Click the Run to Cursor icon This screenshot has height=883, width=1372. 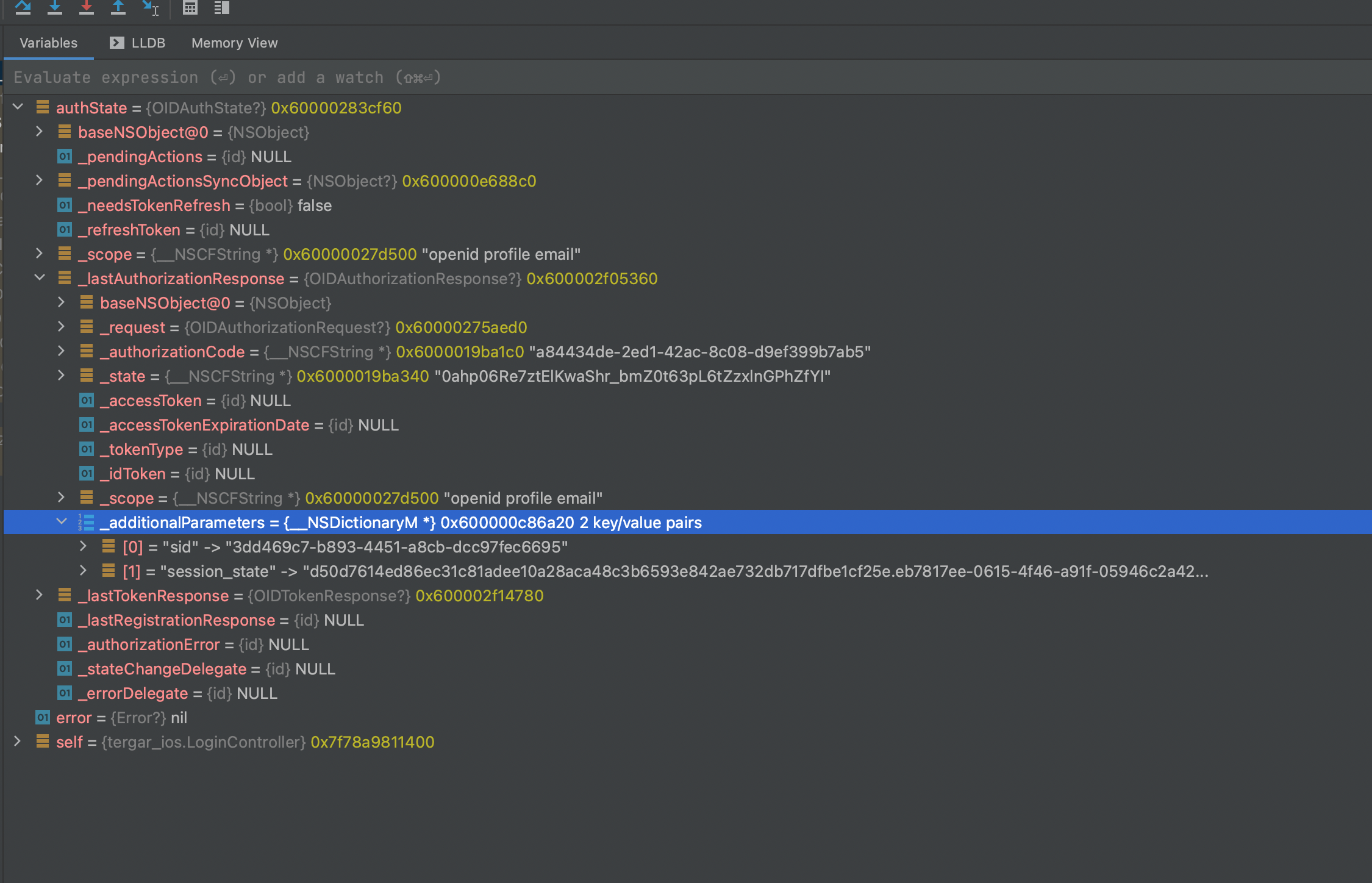[x=150, y=7]
